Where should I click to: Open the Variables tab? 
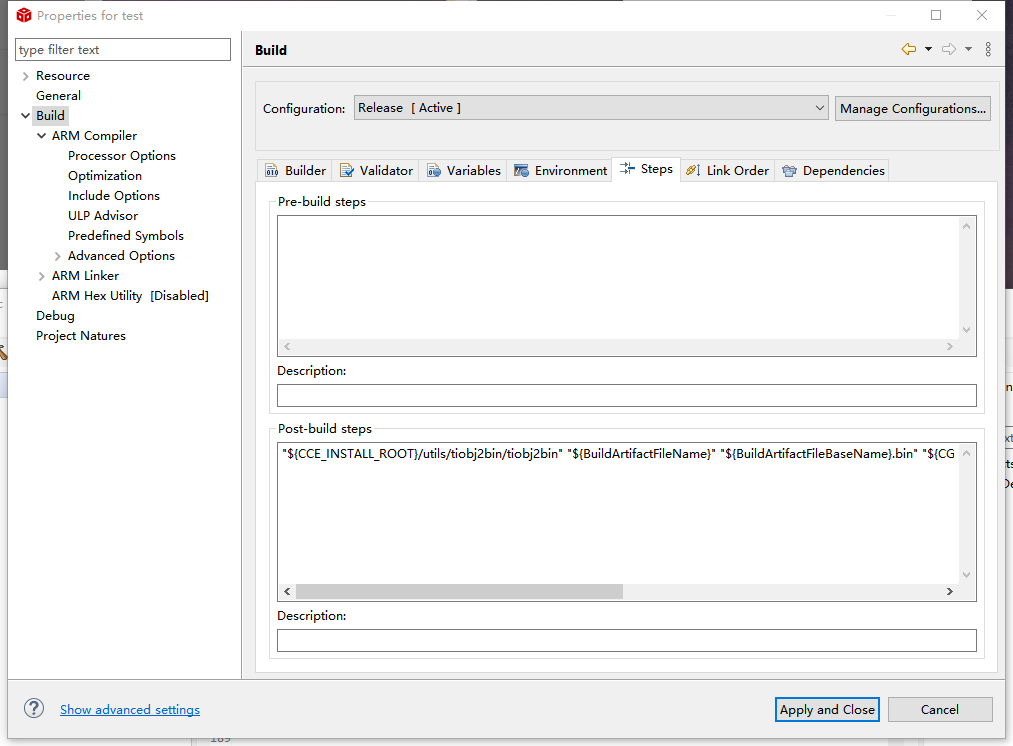point(463,171)
